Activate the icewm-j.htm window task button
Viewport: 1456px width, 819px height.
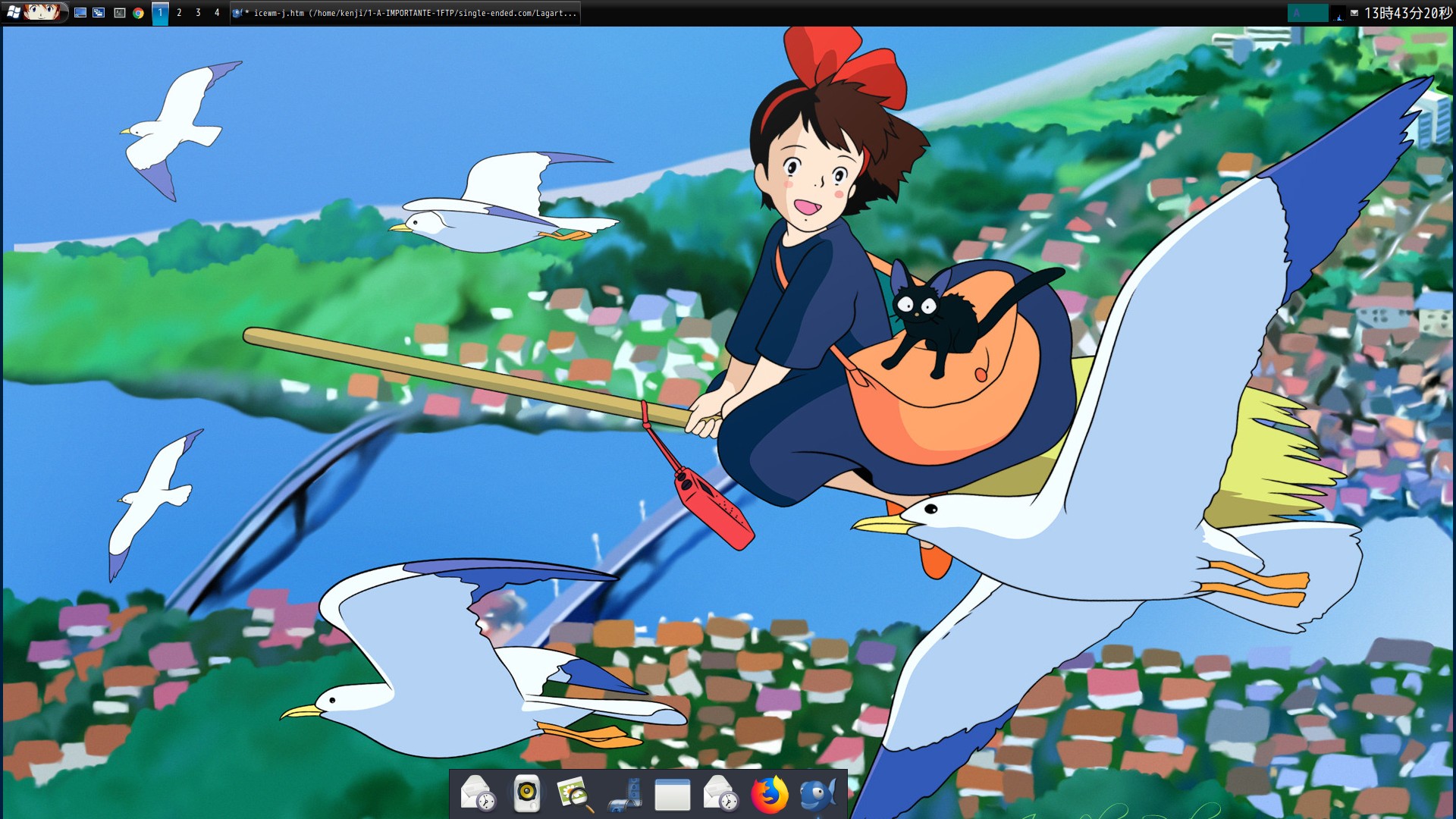[406, 13]
